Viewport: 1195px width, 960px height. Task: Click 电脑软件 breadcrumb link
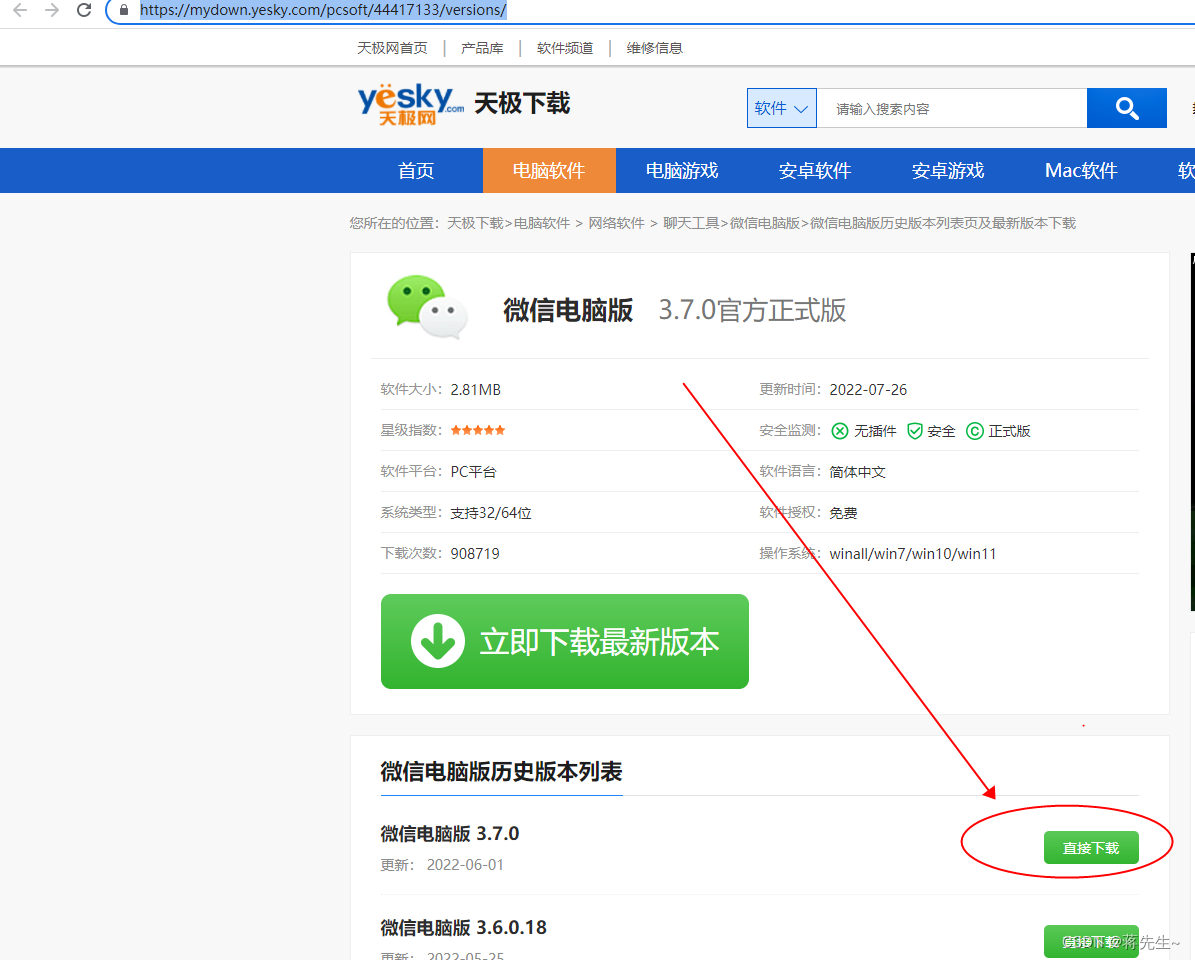tap(542, 223)
